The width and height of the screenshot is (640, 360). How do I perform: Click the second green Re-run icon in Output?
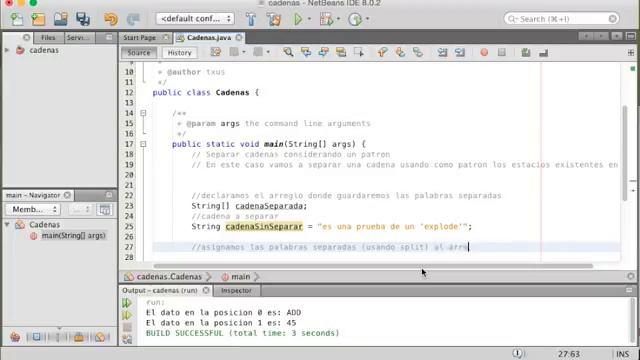coord(127,315)
